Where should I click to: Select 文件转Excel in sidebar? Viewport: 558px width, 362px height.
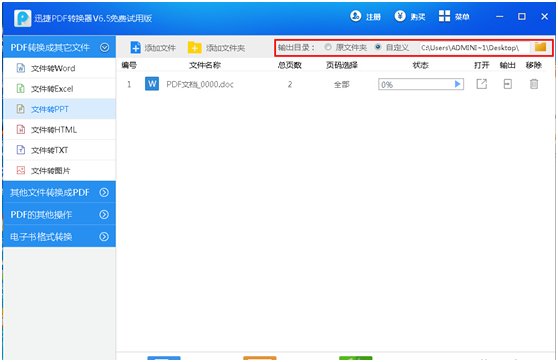click(x=59, y=89)
